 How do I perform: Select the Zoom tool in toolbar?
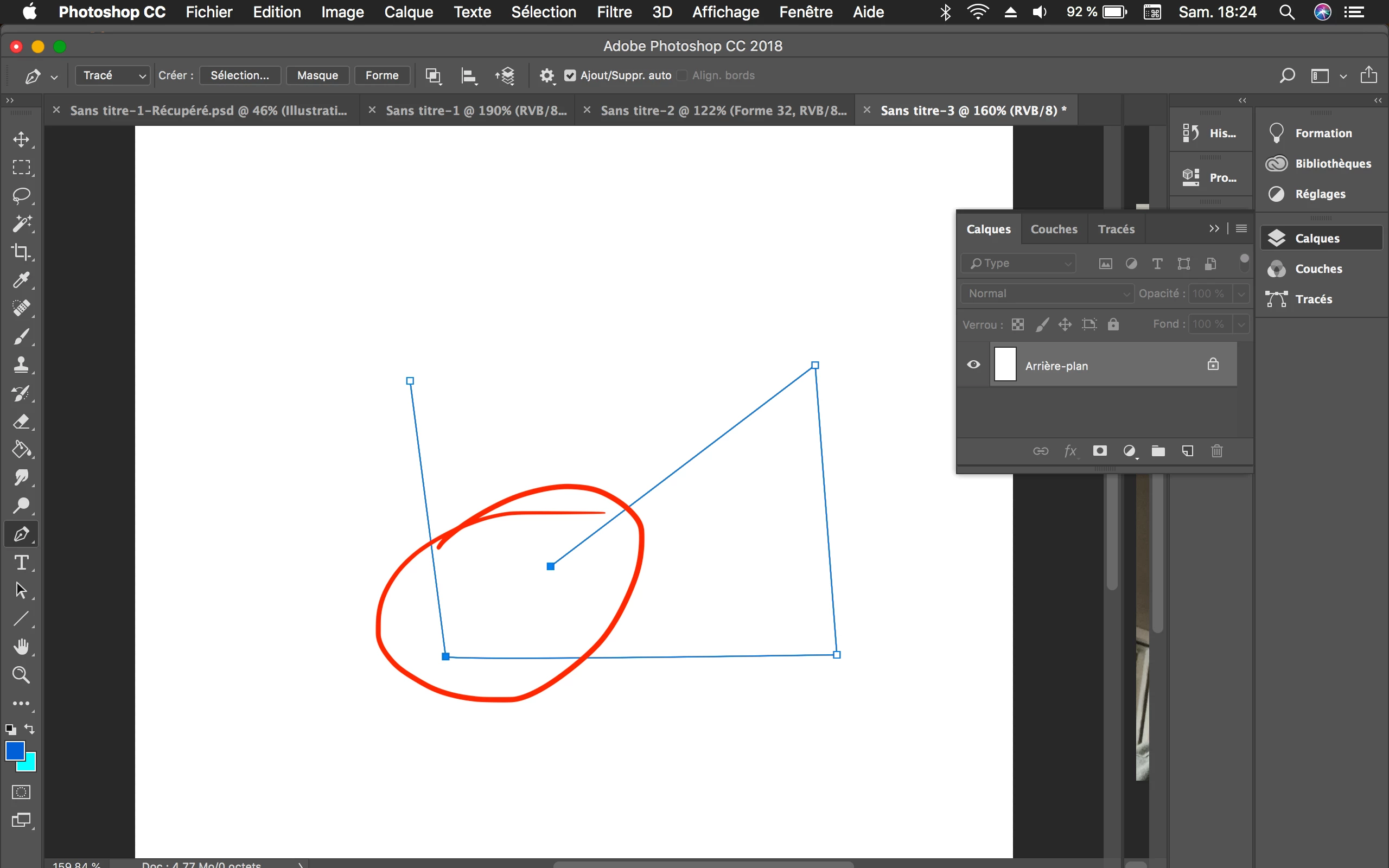[x=21, y=675]
